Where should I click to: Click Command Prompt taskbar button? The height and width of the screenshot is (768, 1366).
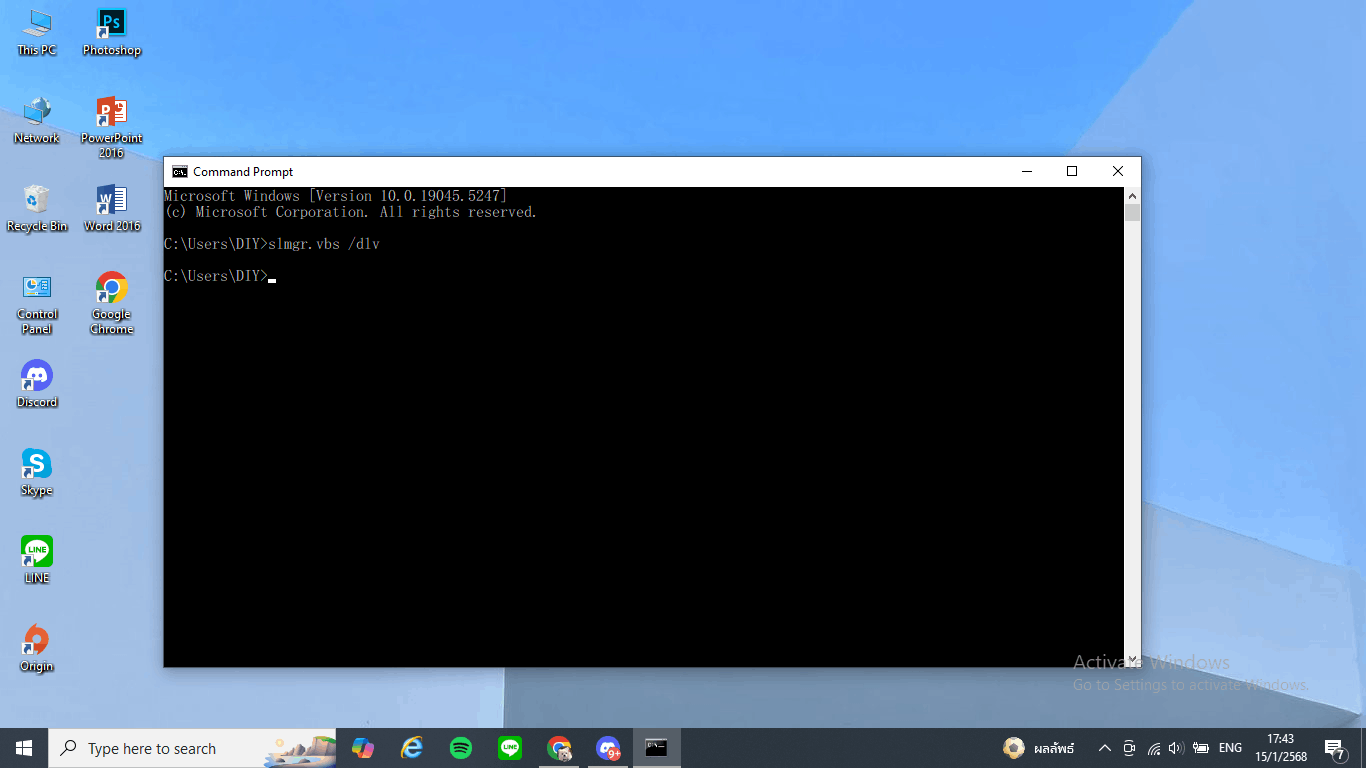click(656, 748)
